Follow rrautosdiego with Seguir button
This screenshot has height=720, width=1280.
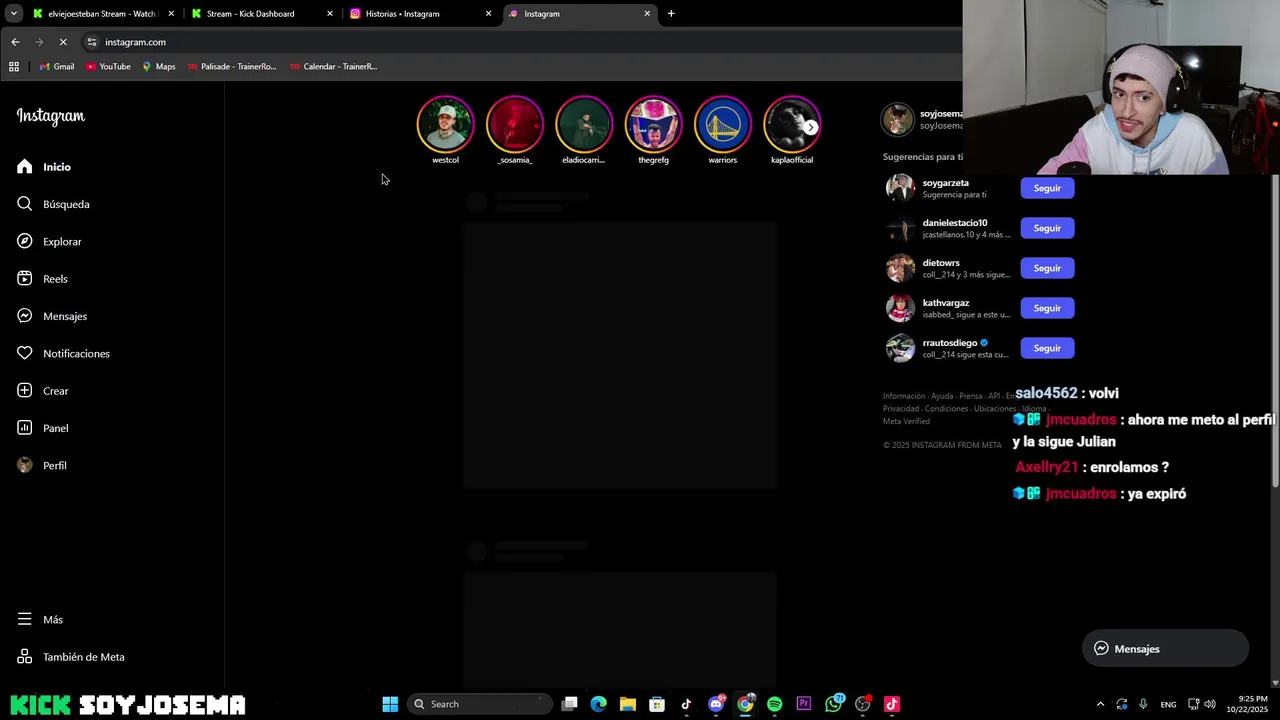1047,348
